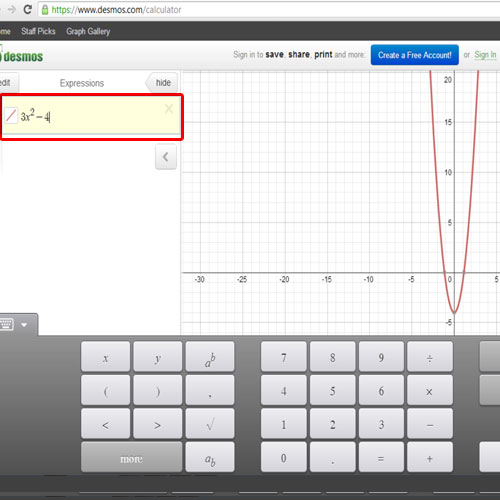This screenshot has height=500, width=500.
Task: Hide the Expressions panel using hide button
Action: 162,83
